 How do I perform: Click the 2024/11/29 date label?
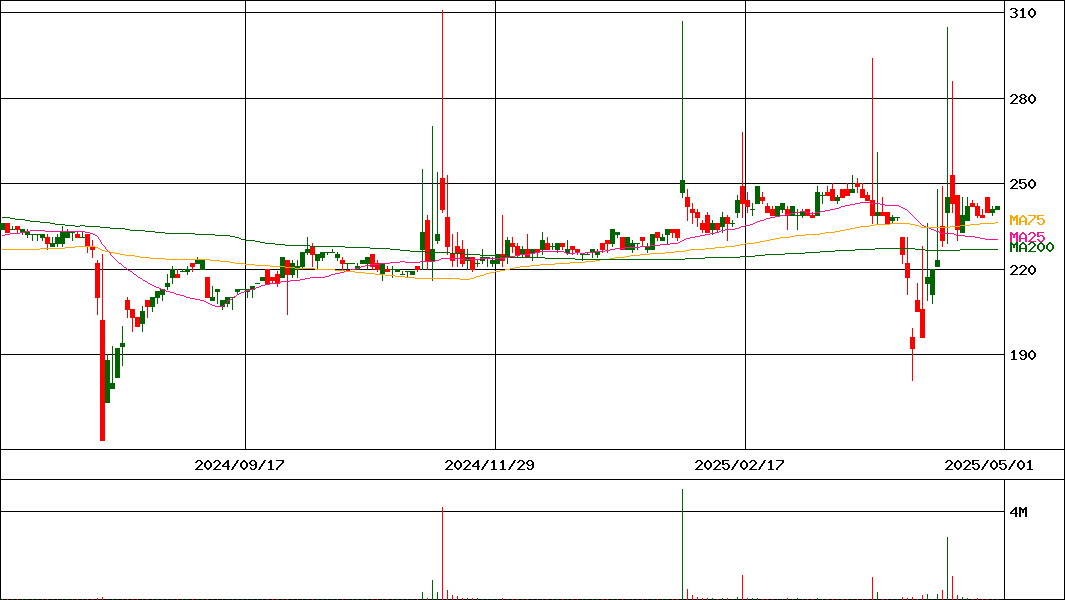pos(489,465)
